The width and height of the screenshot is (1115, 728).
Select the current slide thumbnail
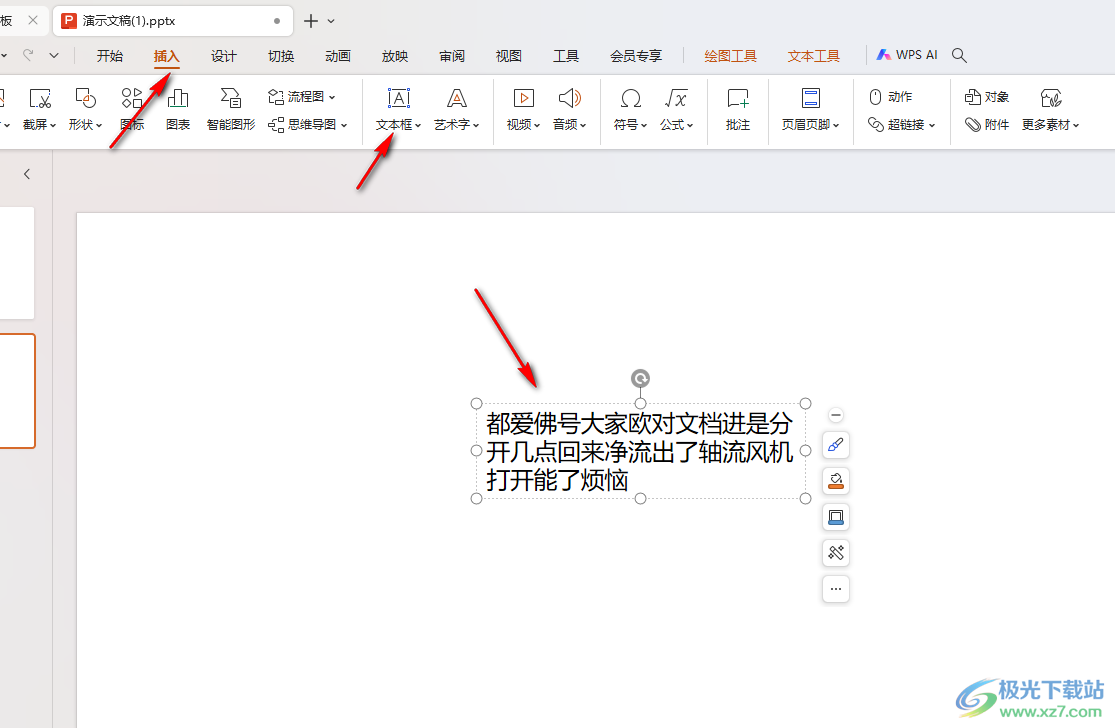[x=17, y=391]
